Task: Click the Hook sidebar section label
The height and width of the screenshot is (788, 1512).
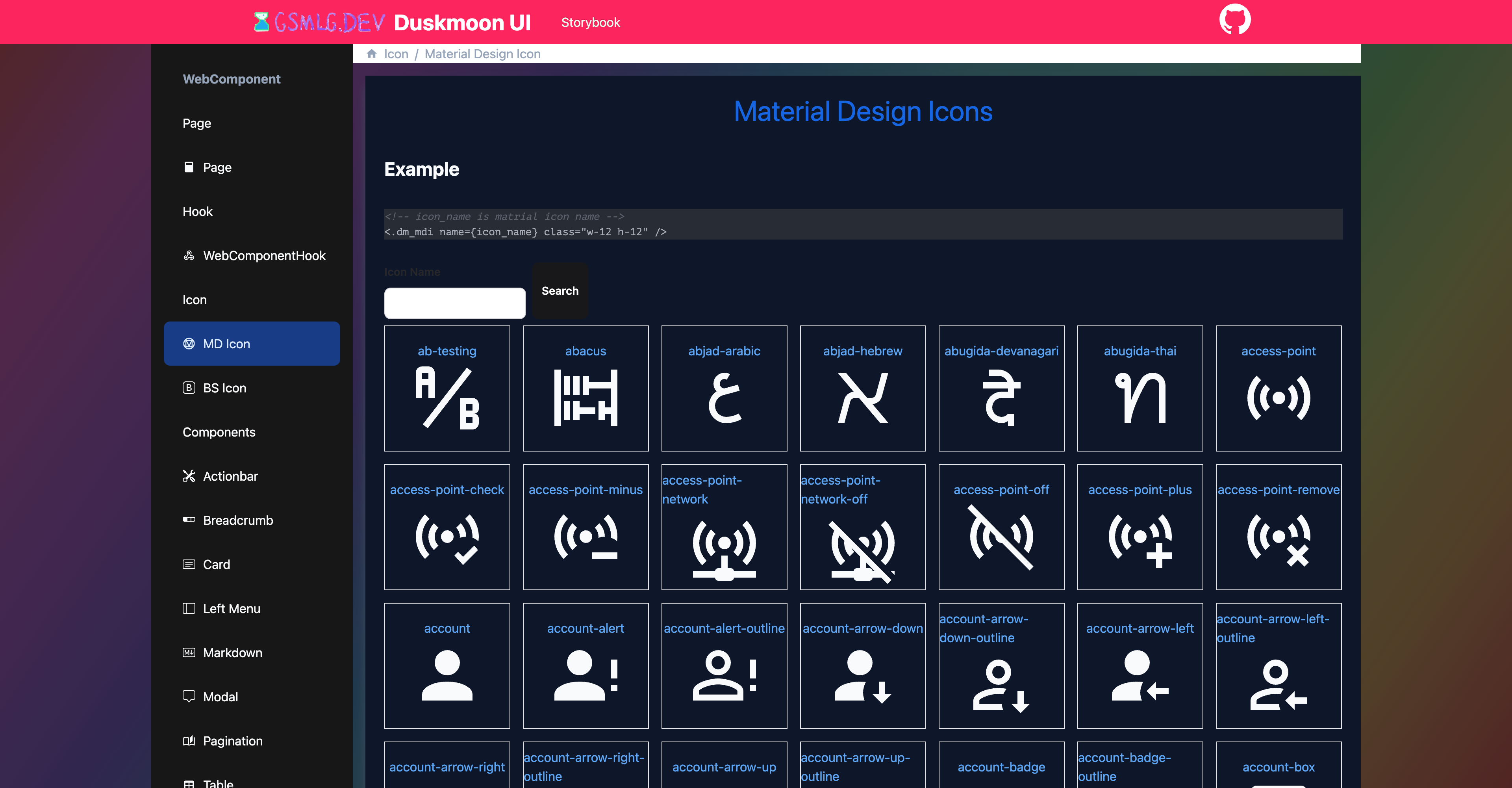Action: point(197,212)
